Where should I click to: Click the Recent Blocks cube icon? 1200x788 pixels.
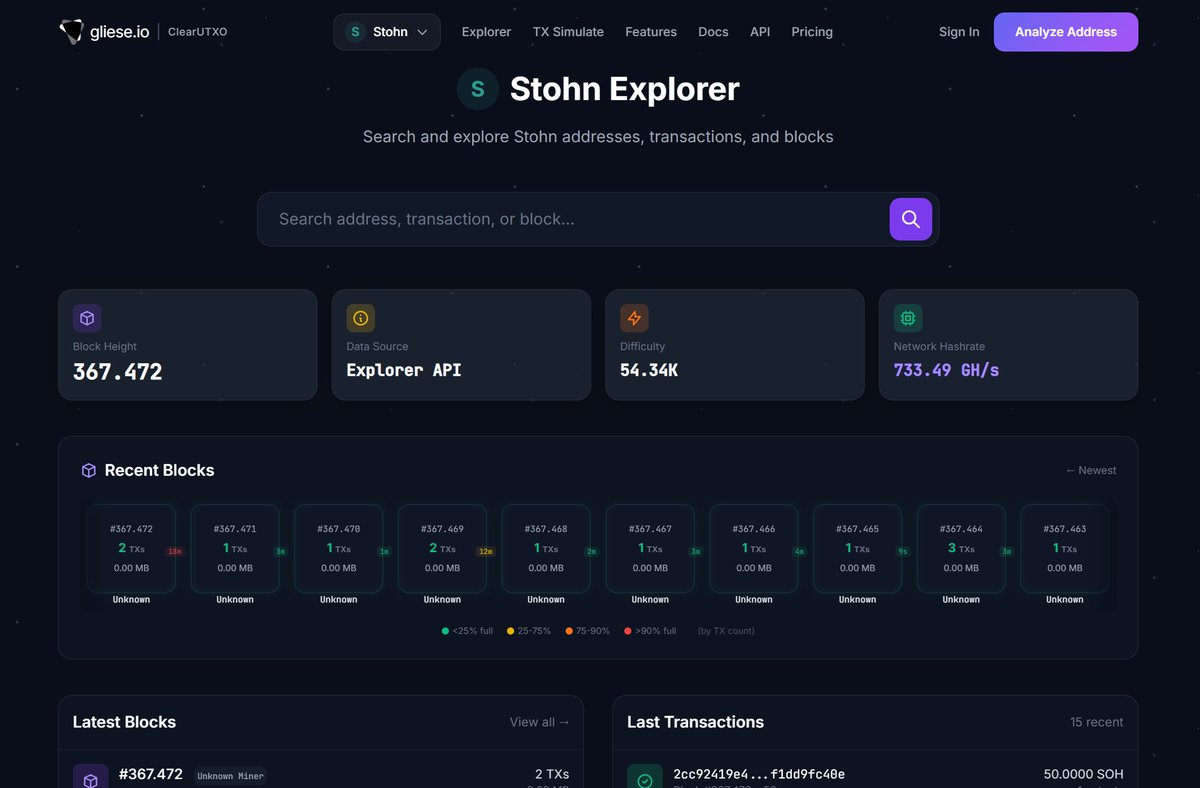(x=89, y=470)
